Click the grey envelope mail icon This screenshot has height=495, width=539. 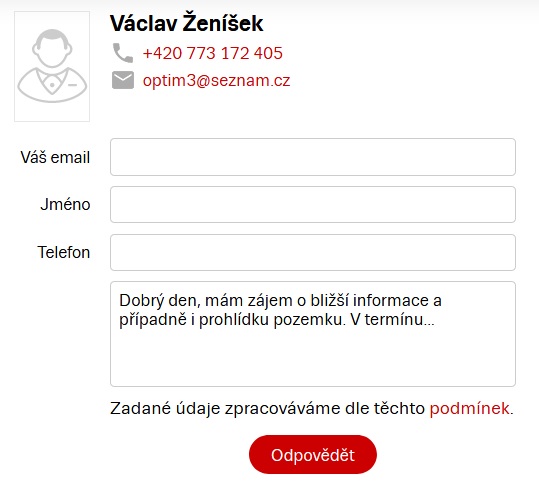[123, 80]
